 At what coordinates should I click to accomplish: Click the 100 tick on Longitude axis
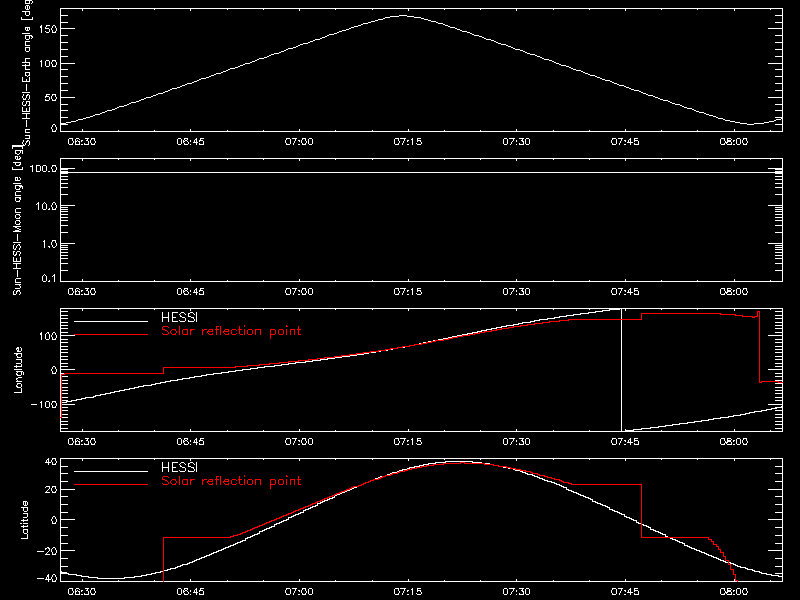[48, 336]
